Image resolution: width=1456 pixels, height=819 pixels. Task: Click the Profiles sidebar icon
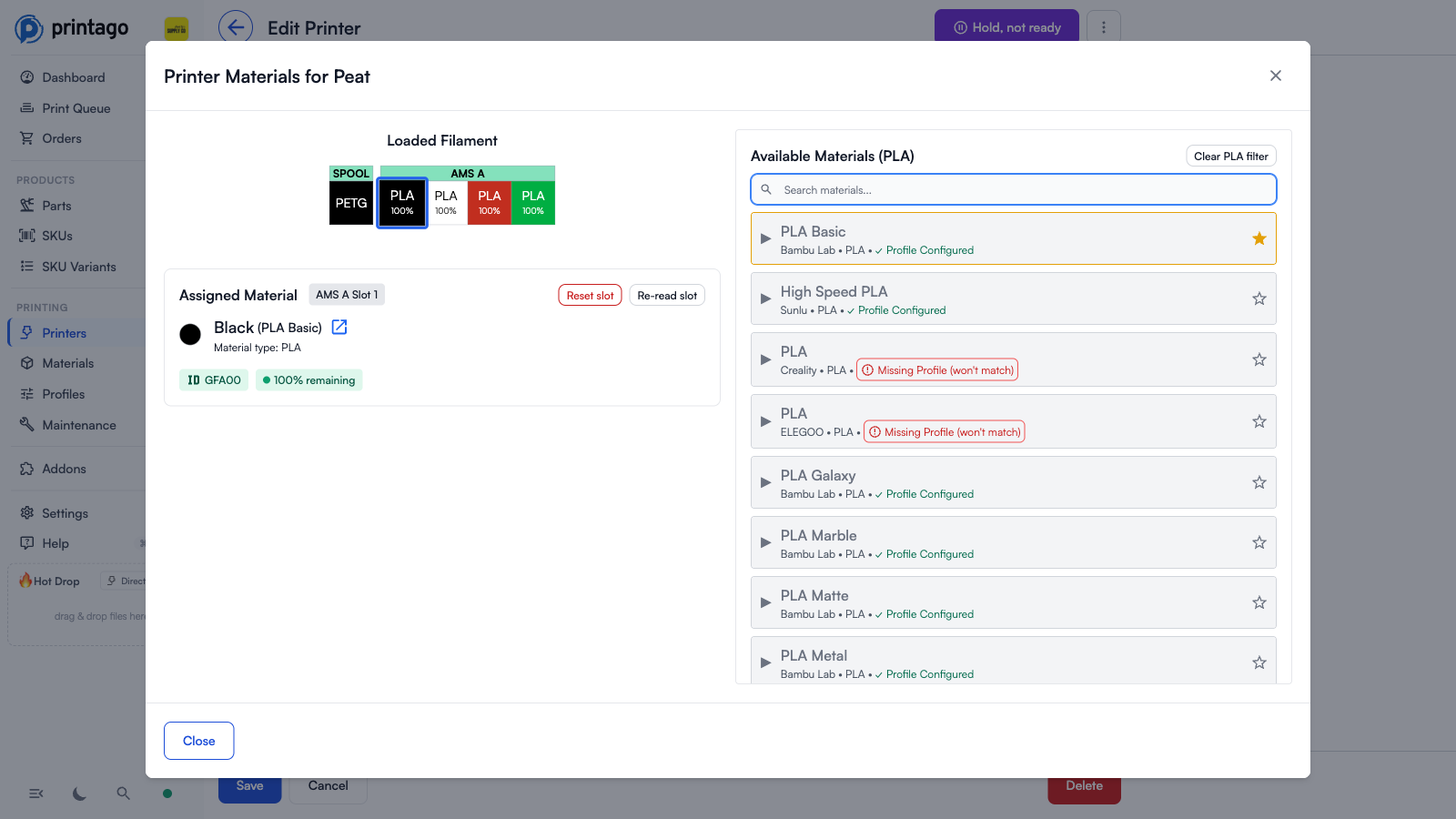[x=27, y=394]
